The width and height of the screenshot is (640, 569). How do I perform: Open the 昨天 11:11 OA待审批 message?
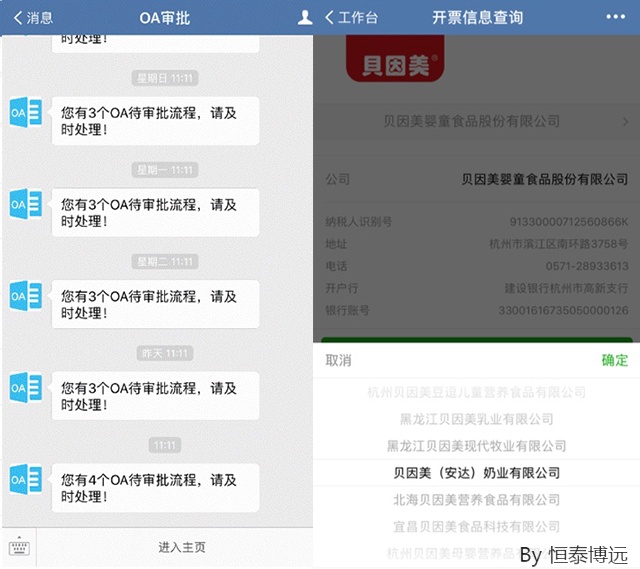point(155,396)
